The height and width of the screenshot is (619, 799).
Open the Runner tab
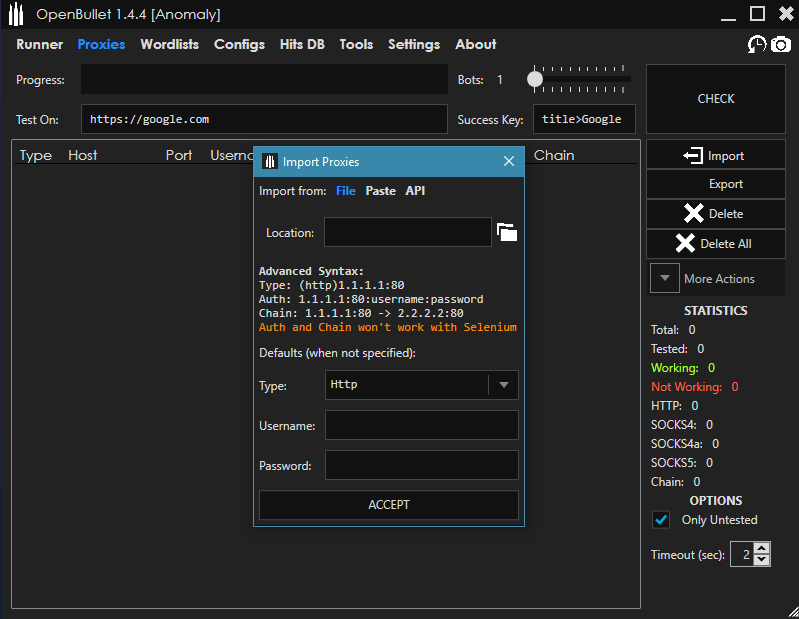click(x=39, y=44)
